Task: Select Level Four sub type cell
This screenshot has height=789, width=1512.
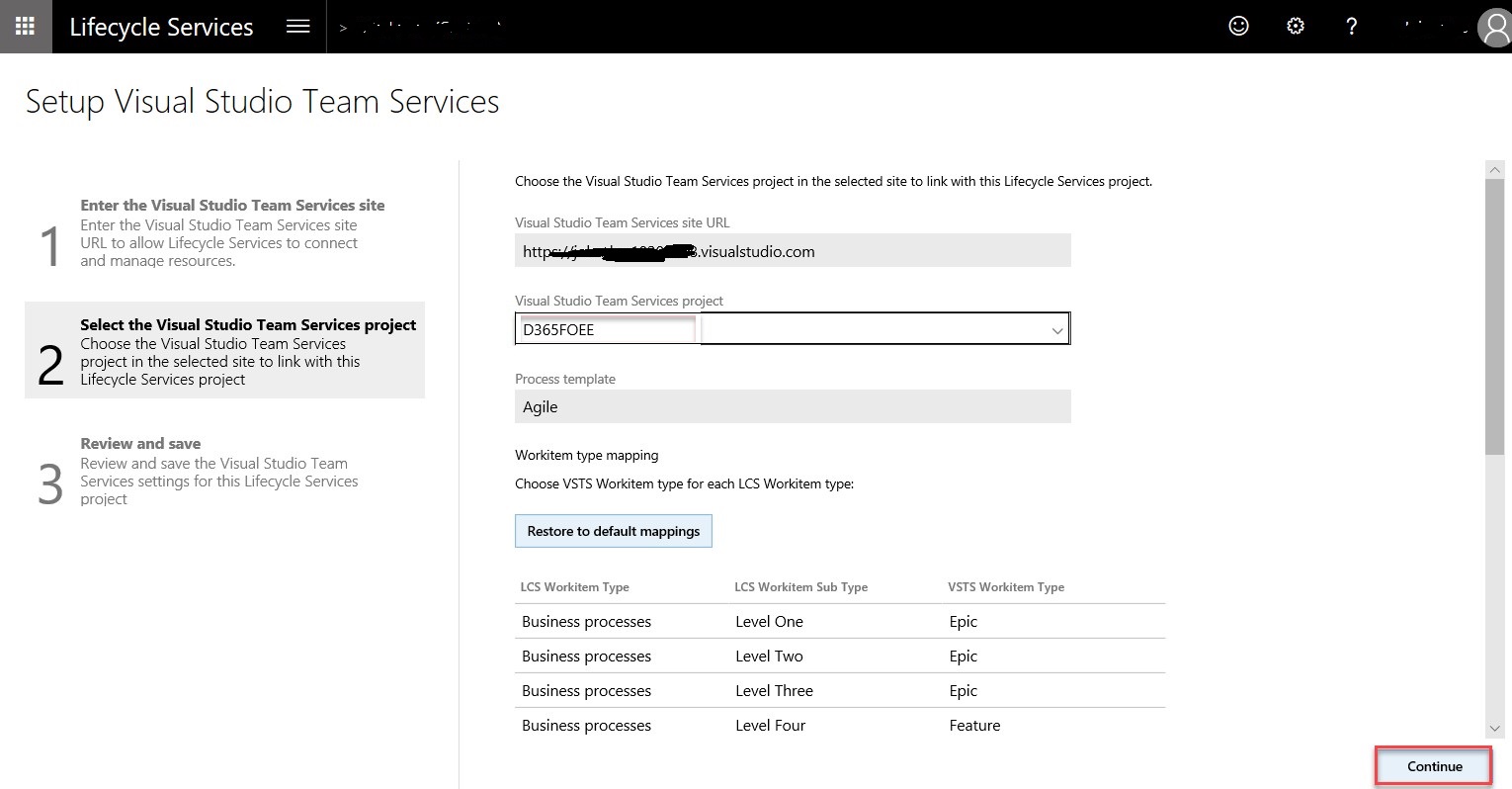Action: pos(770,726)
